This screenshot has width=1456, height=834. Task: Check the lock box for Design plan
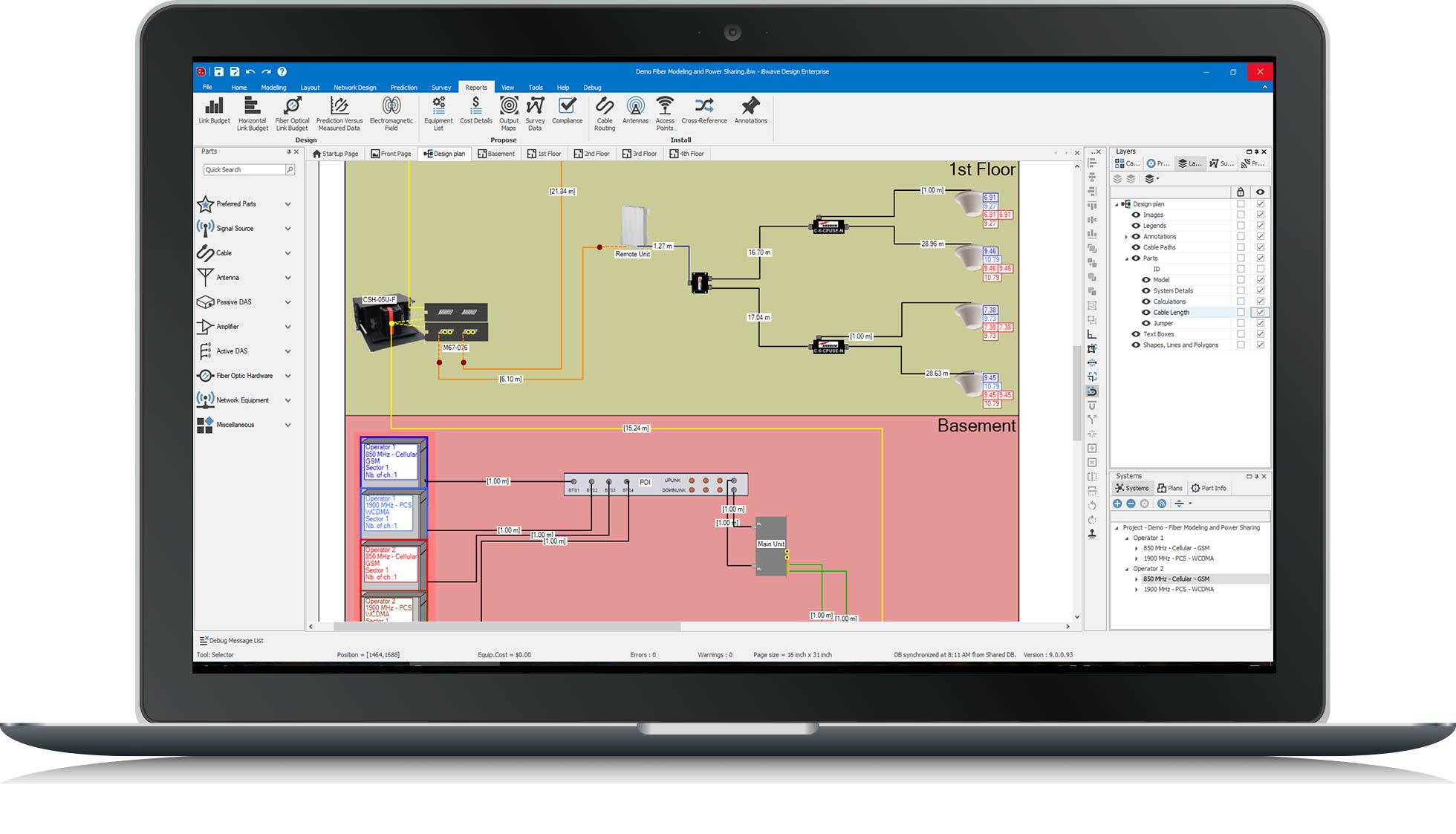click(x=1241, y=204)
